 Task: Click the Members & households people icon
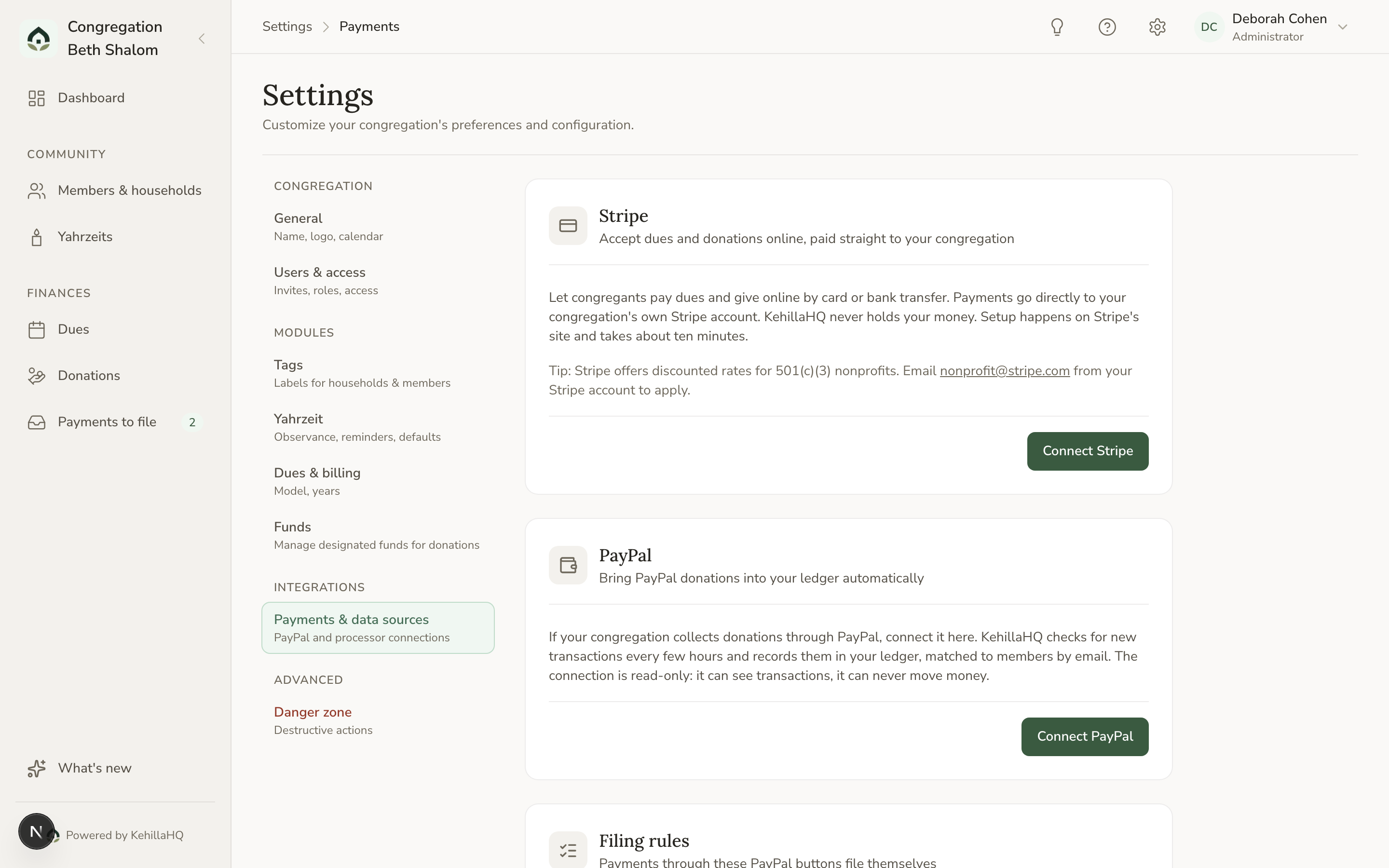pos(37,190)
